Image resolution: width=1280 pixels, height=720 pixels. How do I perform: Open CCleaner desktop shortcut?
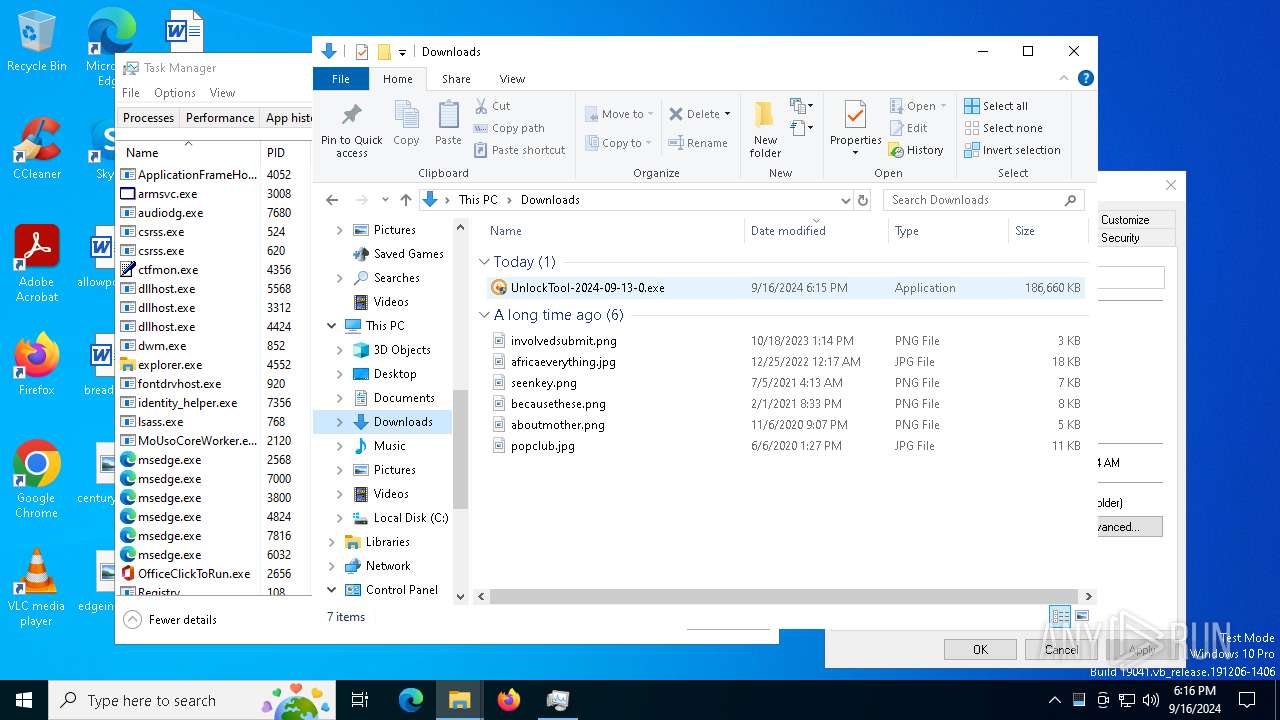(36, 148)
